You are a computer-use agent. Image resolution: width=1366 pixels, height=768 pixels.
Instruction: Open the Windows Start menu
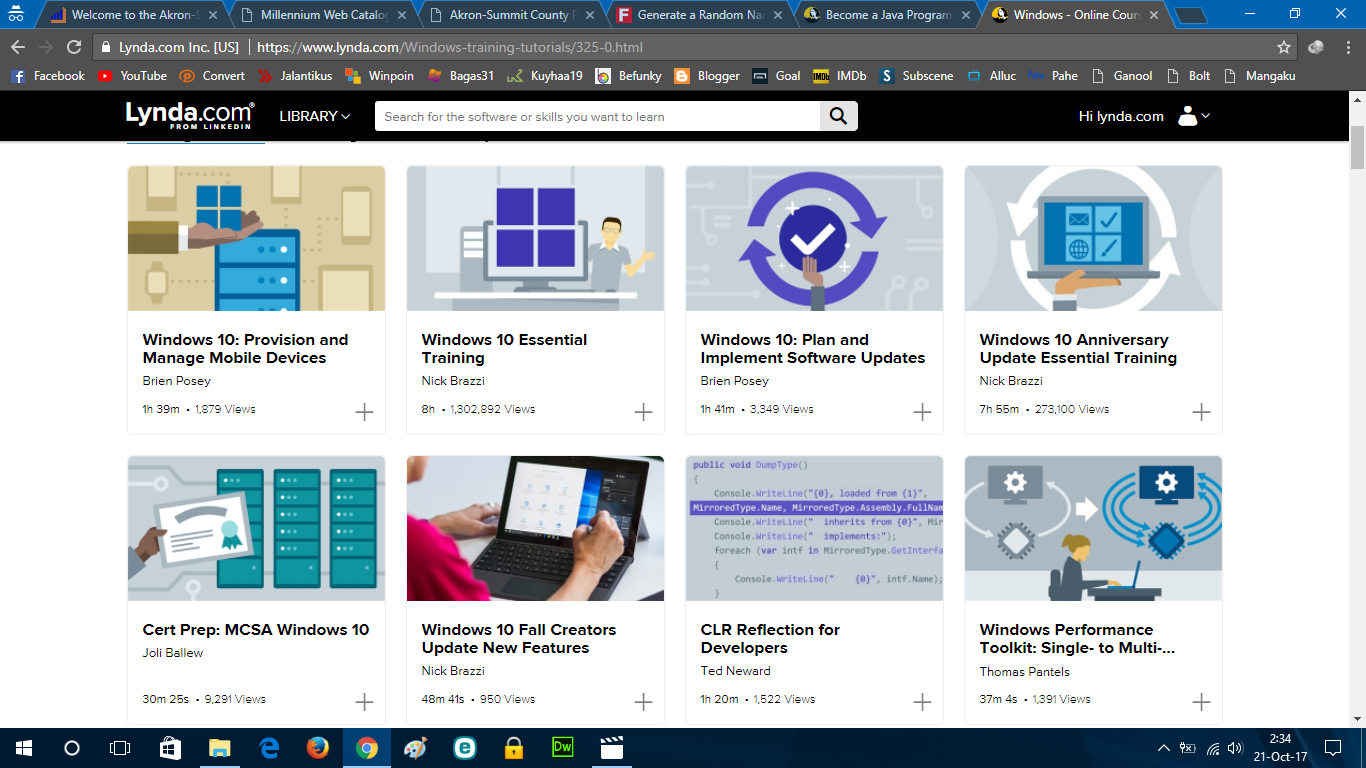click(x=23, y=748)
